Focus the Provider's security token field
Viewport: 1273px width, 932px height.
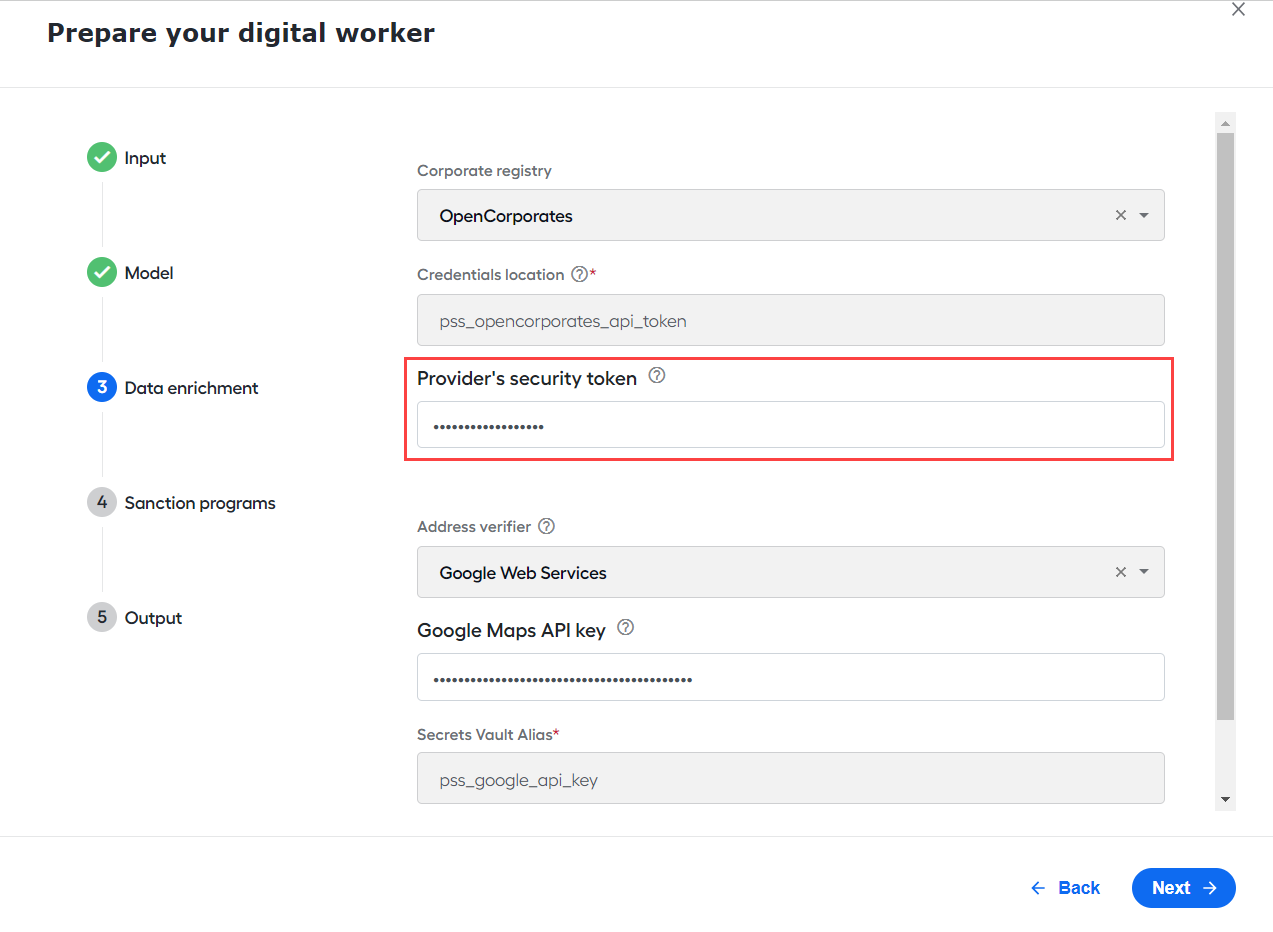tap(790, 425)
